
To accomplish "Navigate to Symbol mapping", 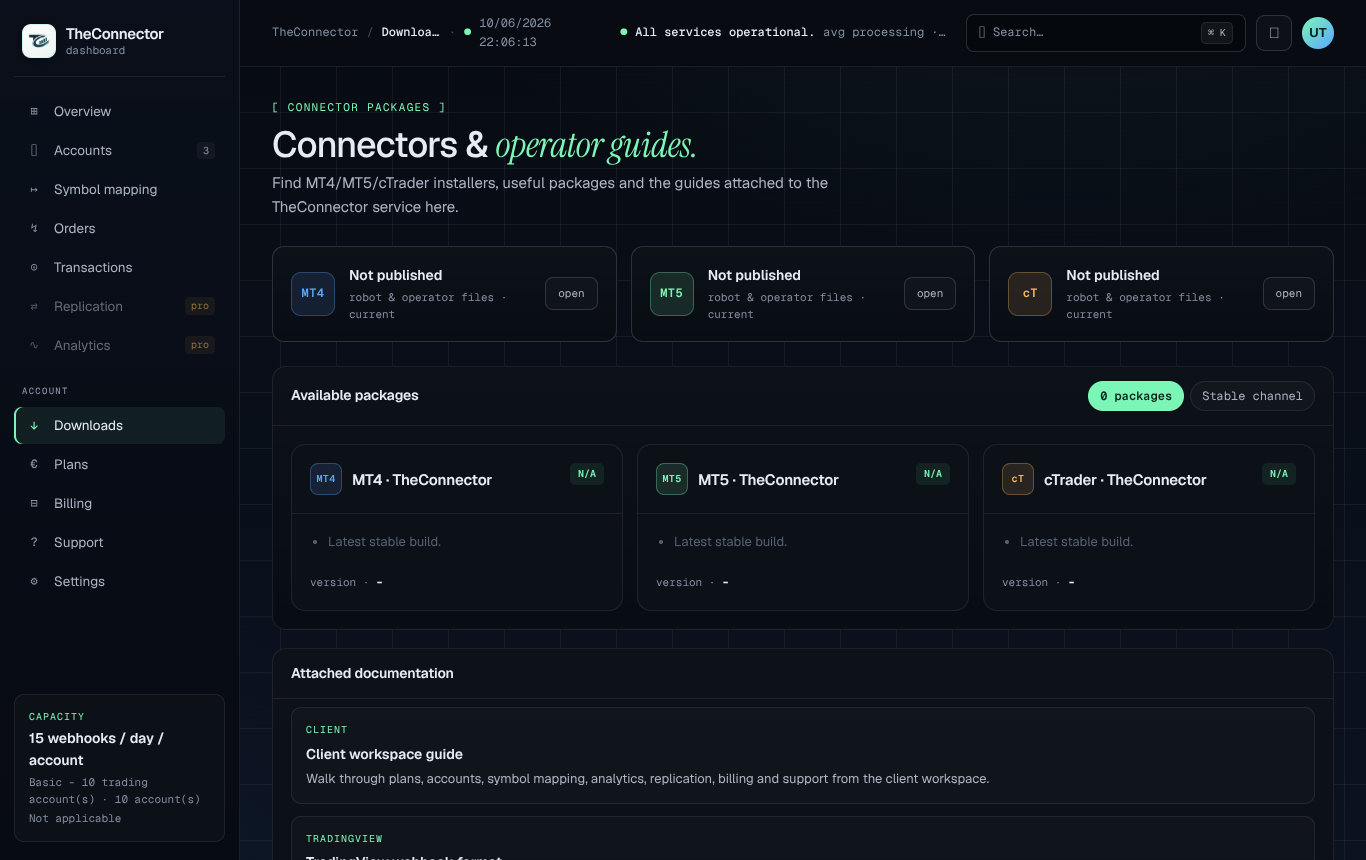I will click(x=119, y=189).
